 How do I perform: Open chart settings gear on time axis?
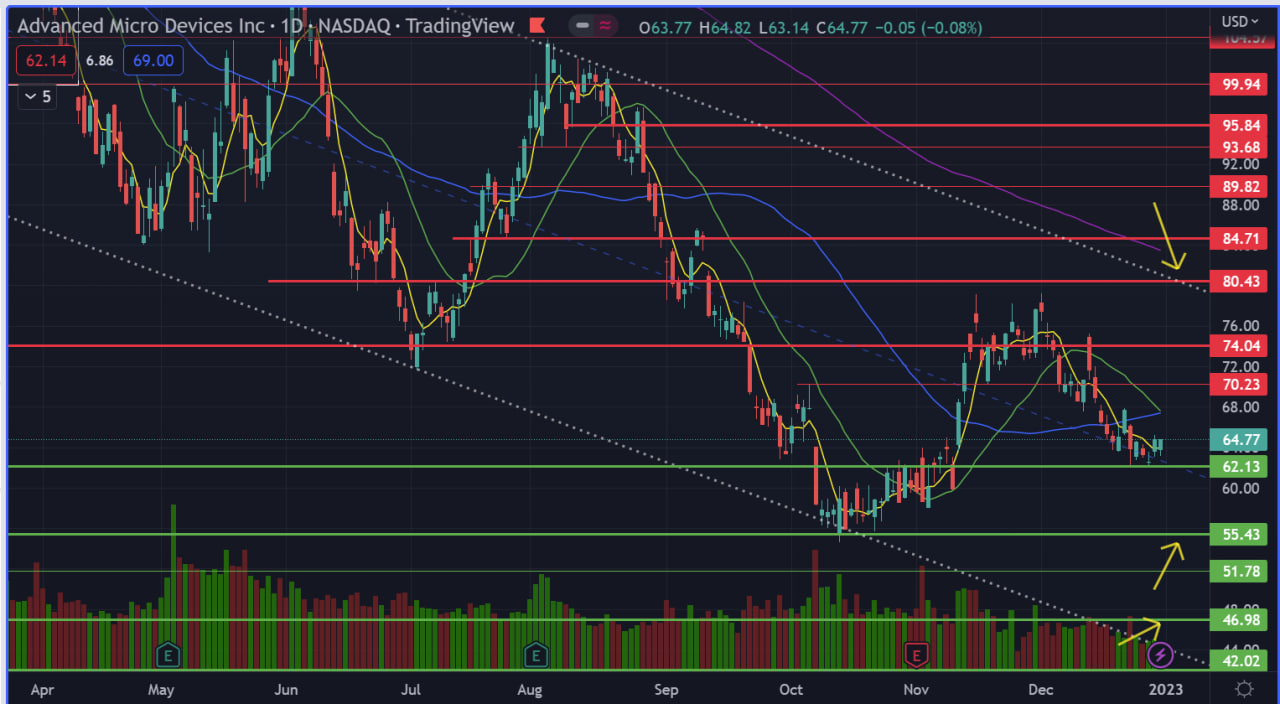point(1244,689)
